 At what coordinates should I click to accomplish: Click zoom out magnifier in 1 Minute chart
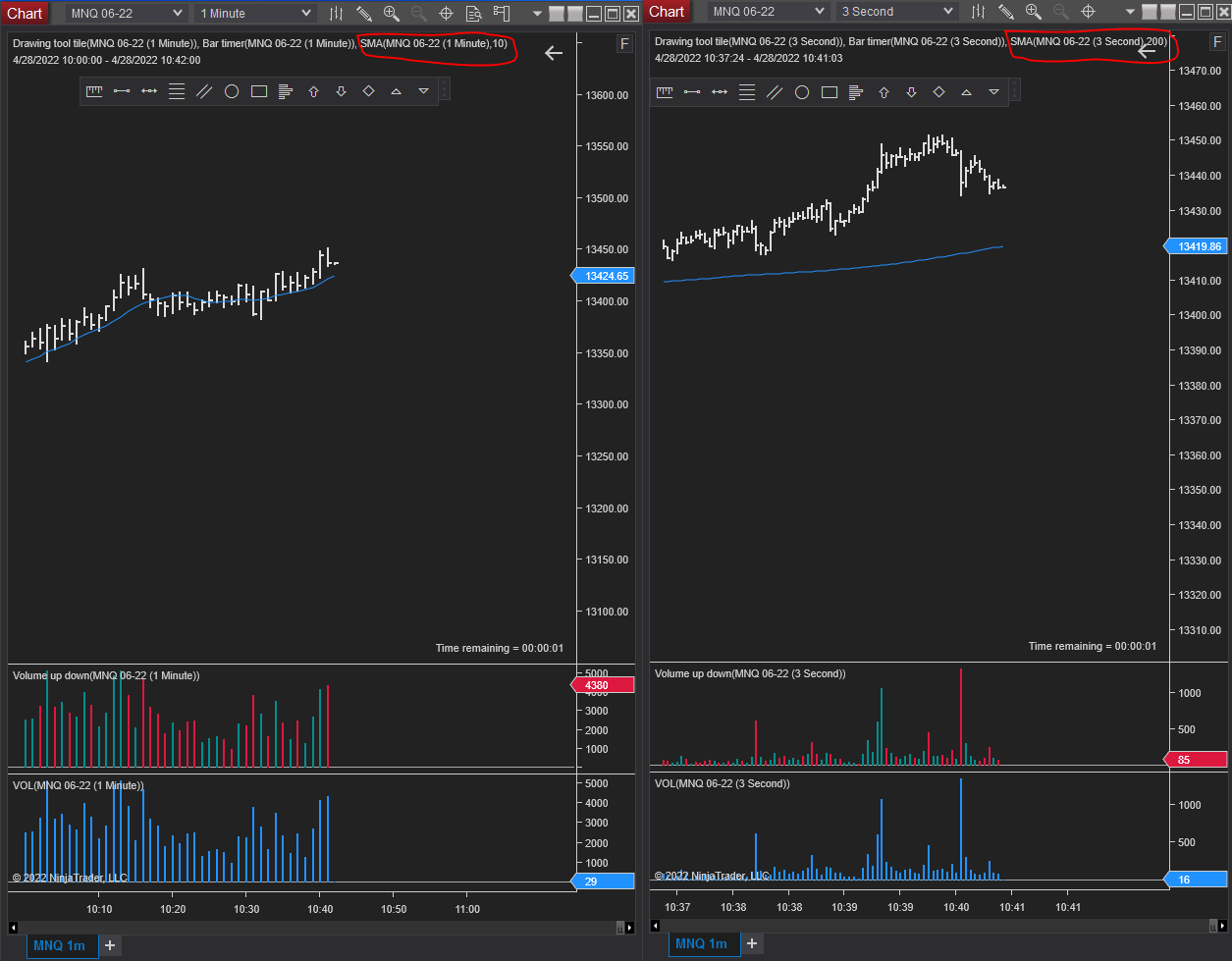(x=418, y=13)
